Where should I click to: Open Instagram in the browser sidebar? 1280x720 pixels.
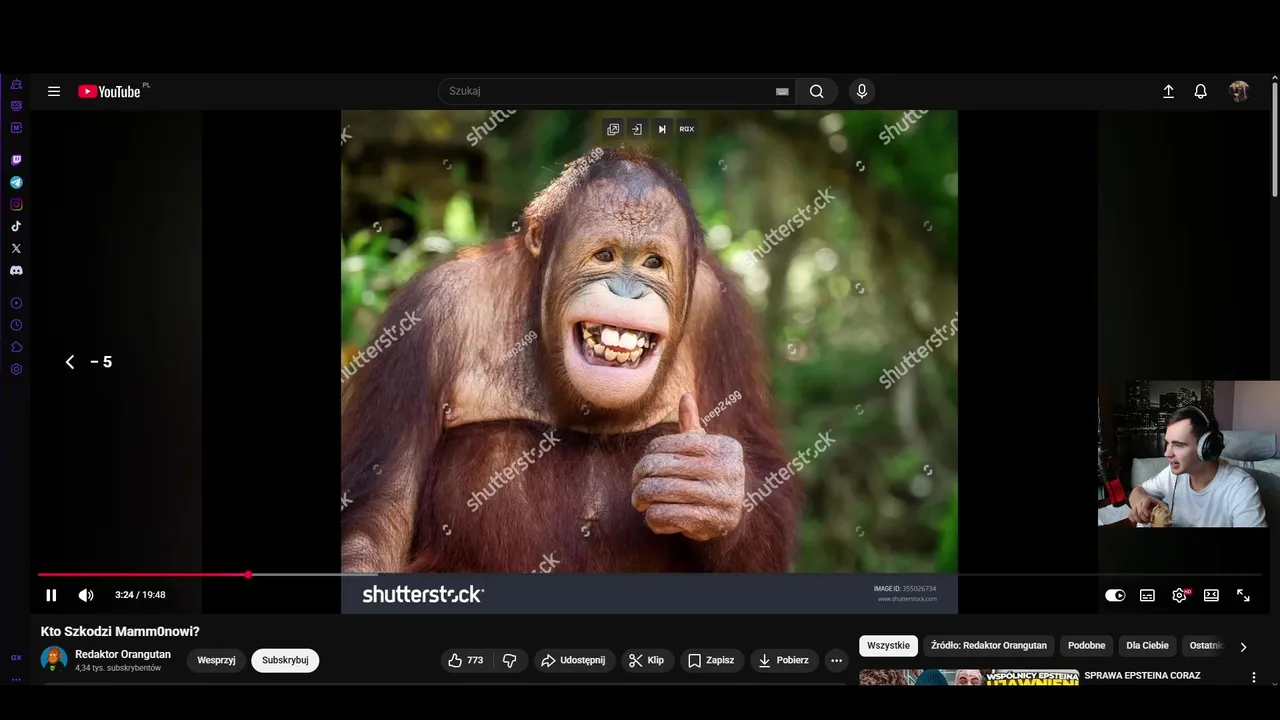(16, 204)
